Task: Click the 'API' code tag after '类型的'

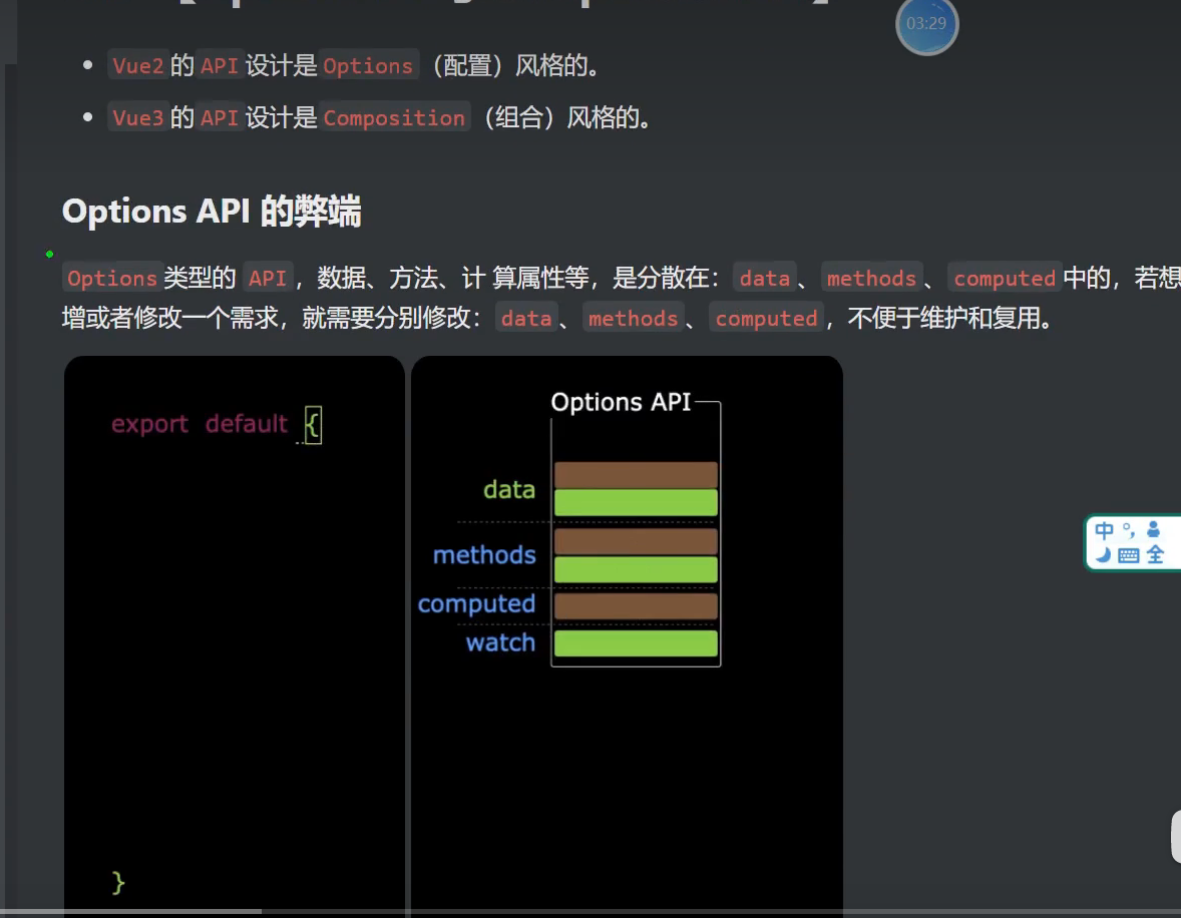Action: [267, 279]
